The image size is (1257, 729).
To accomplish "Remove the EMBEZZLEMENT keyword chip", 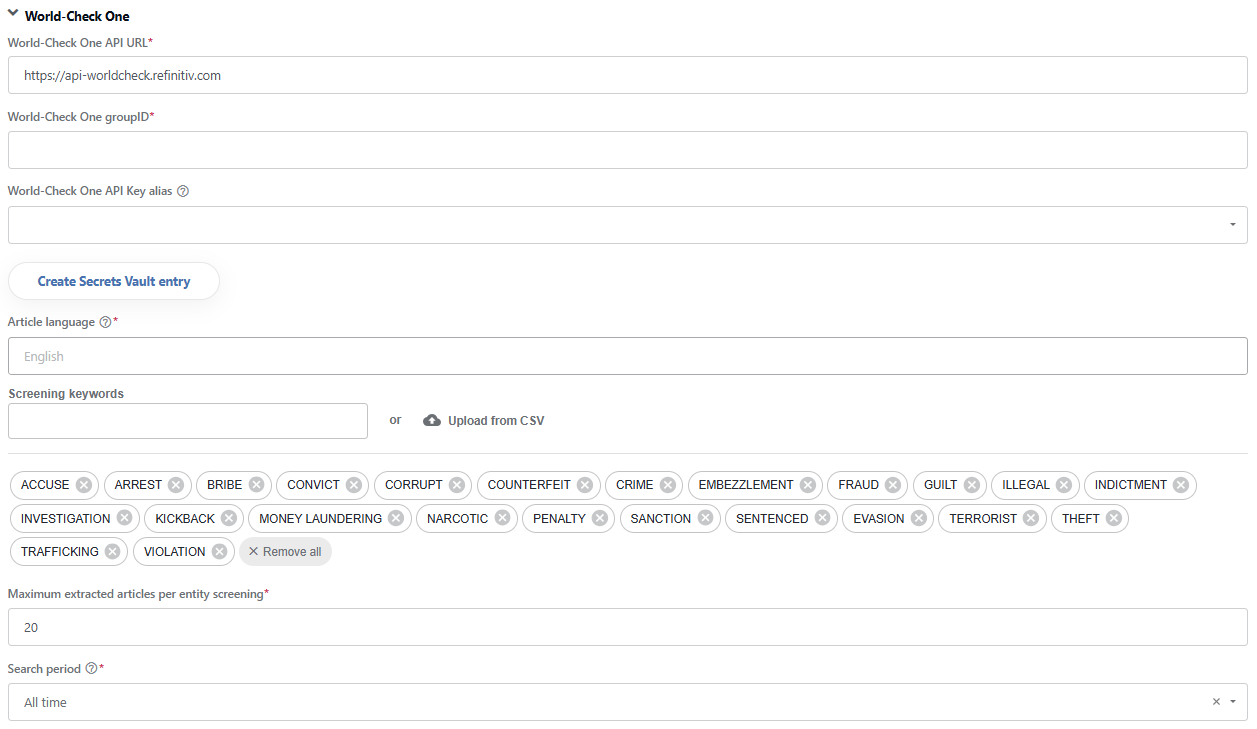I will coord(808,485).
